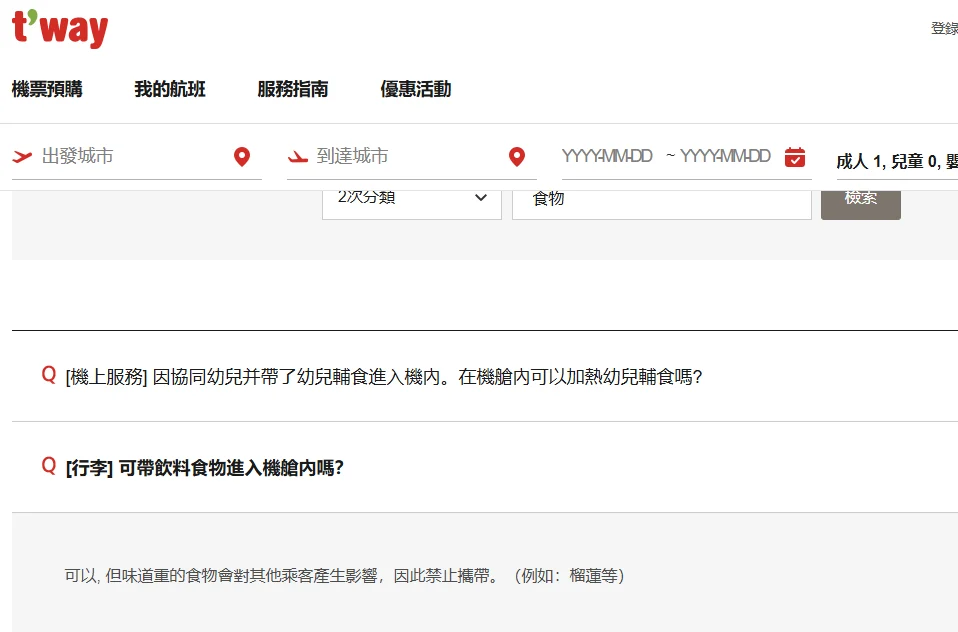
Task: Open the travel date calendar icon
Action: [795, 156]
